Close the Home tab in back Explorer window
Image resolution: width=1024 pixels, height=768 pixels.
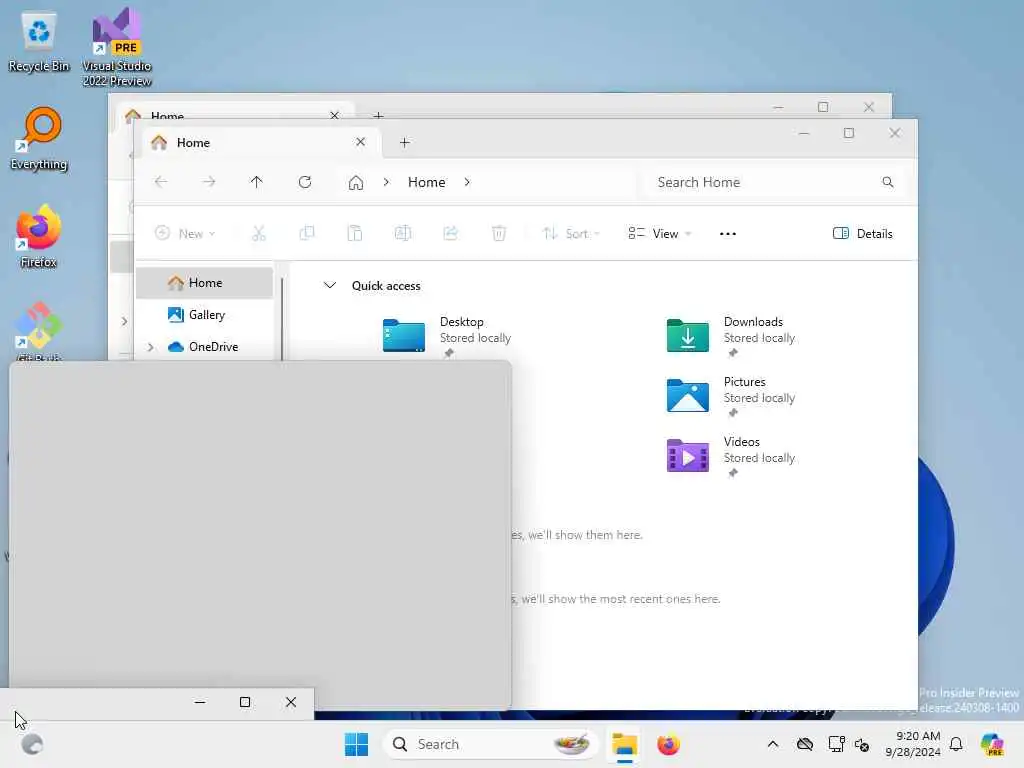(334, 115)
